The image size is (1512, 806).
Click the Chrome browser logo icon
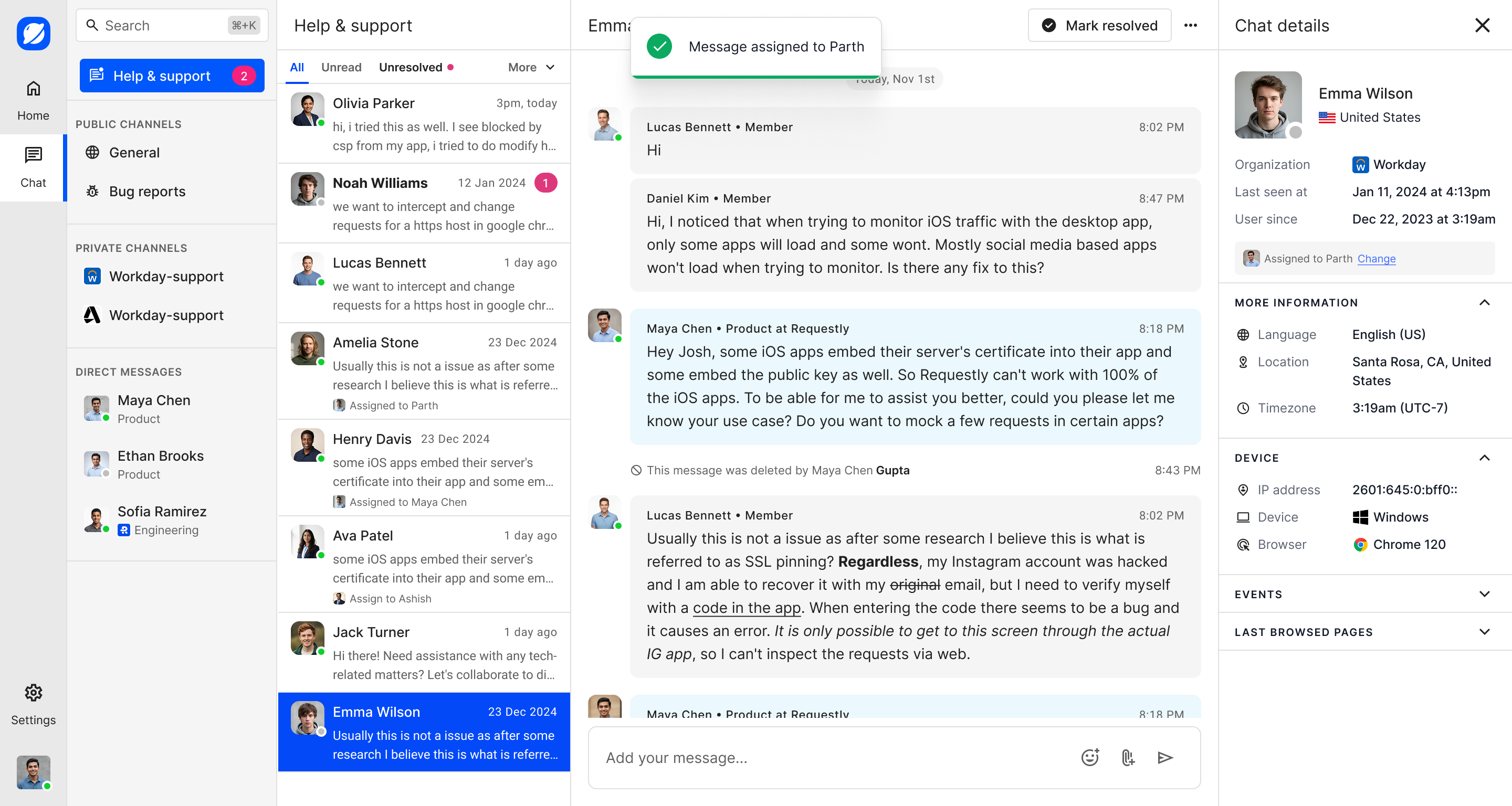point(1361,544)
